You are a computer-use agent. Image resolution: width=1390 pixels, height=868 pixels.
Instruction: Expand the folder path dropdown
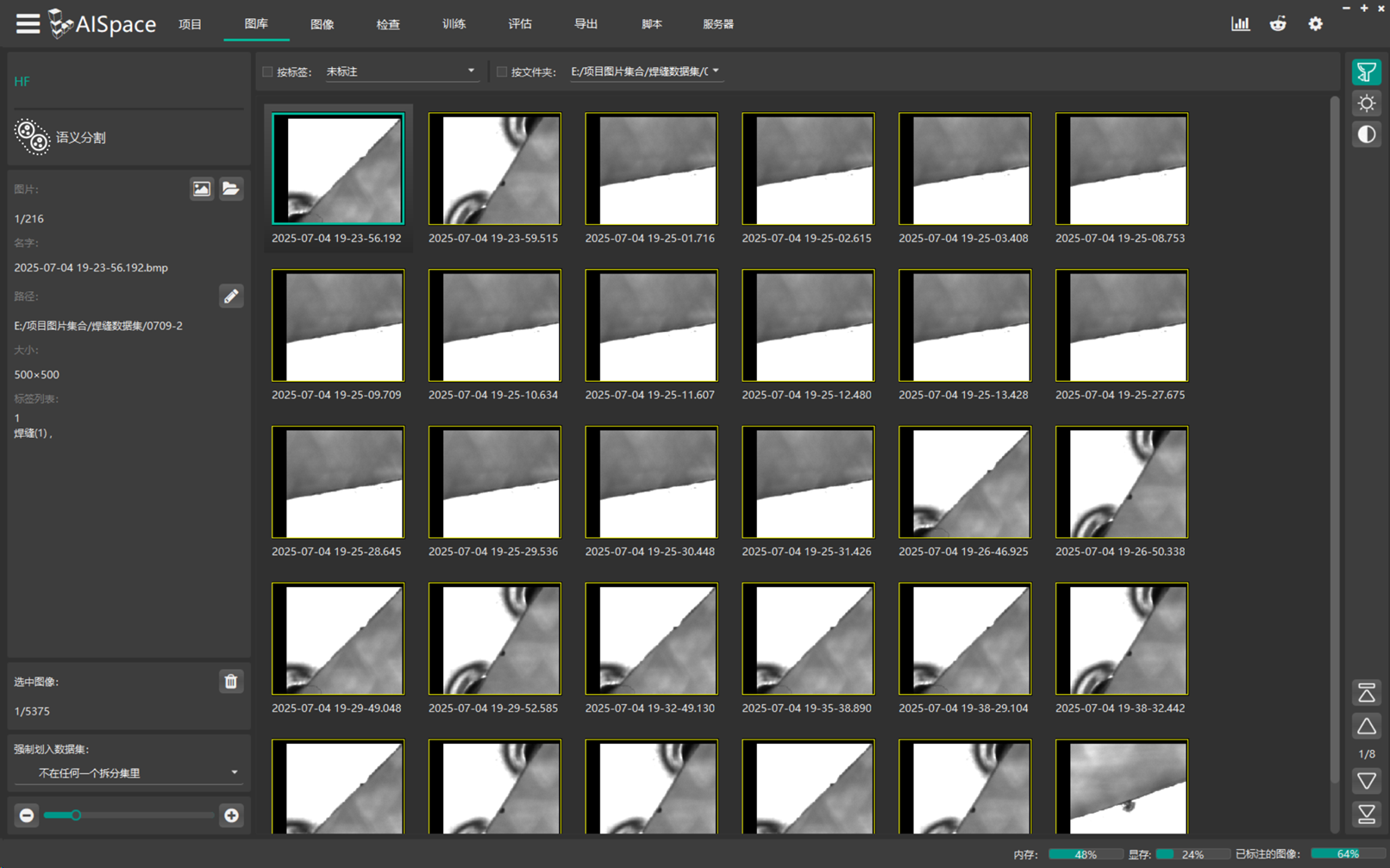(x=645, y=72)
